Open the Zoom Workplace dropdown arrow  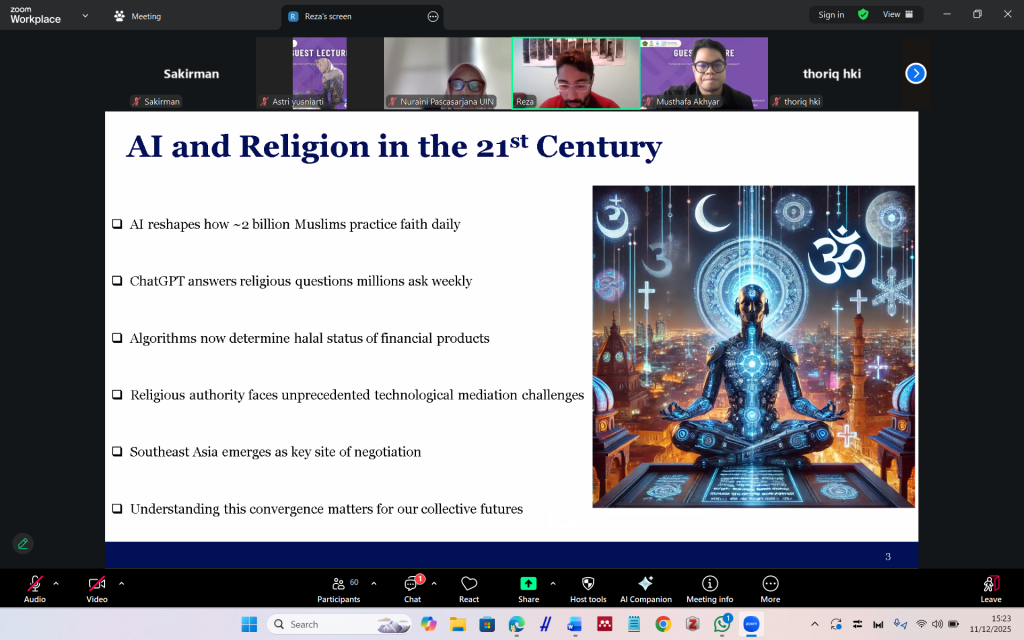pyautogui.click(x=84, y=16)
